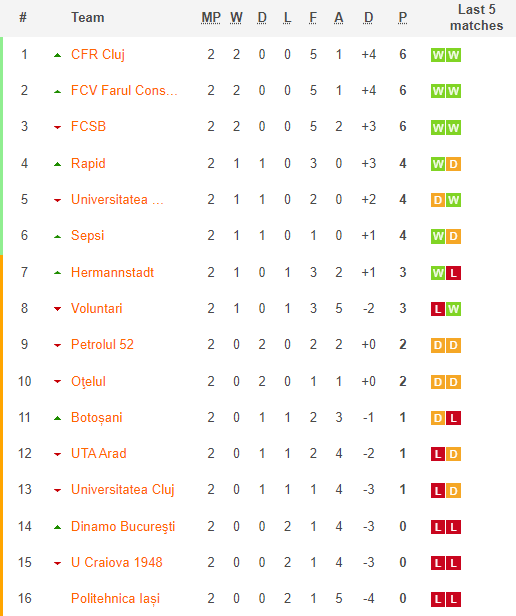Screen dimensions: 516x616
Task: Click the red down arrow next to Voluntari
Action: point(57,309)
